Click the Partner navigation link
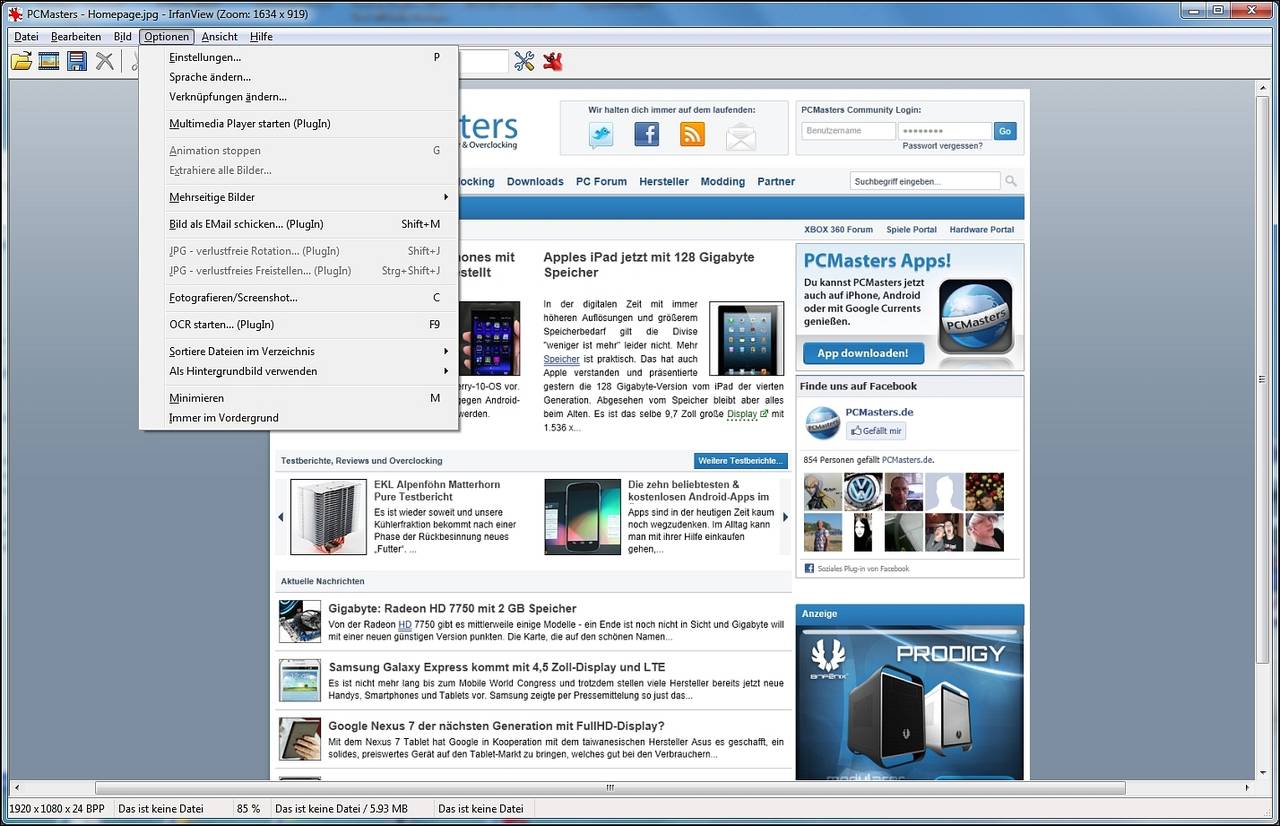 pyautogui.click(x=776, y=182)
